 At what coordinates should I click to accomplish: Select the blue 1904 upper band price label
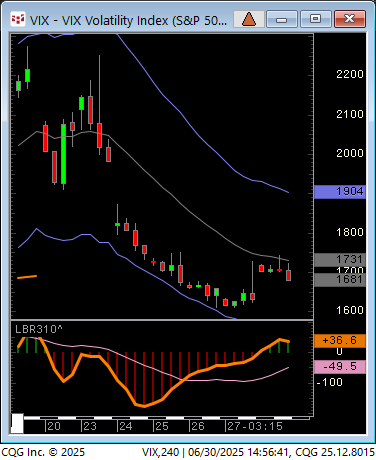[340, 192]
